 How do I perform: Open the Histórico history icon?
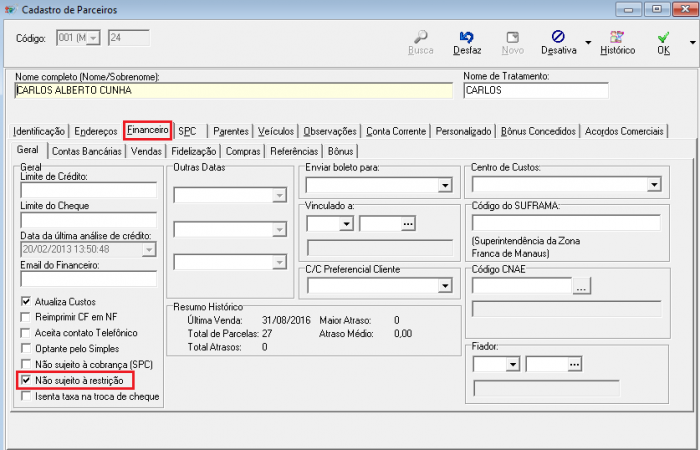click(x=617, y=38)
